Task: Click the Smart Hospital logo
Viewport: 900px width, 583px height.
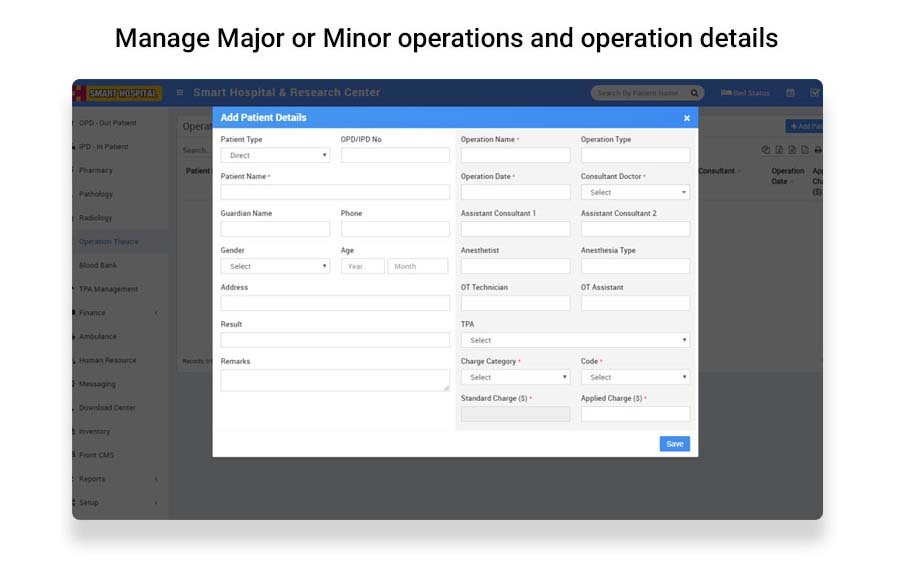Action: pos(120,93)
